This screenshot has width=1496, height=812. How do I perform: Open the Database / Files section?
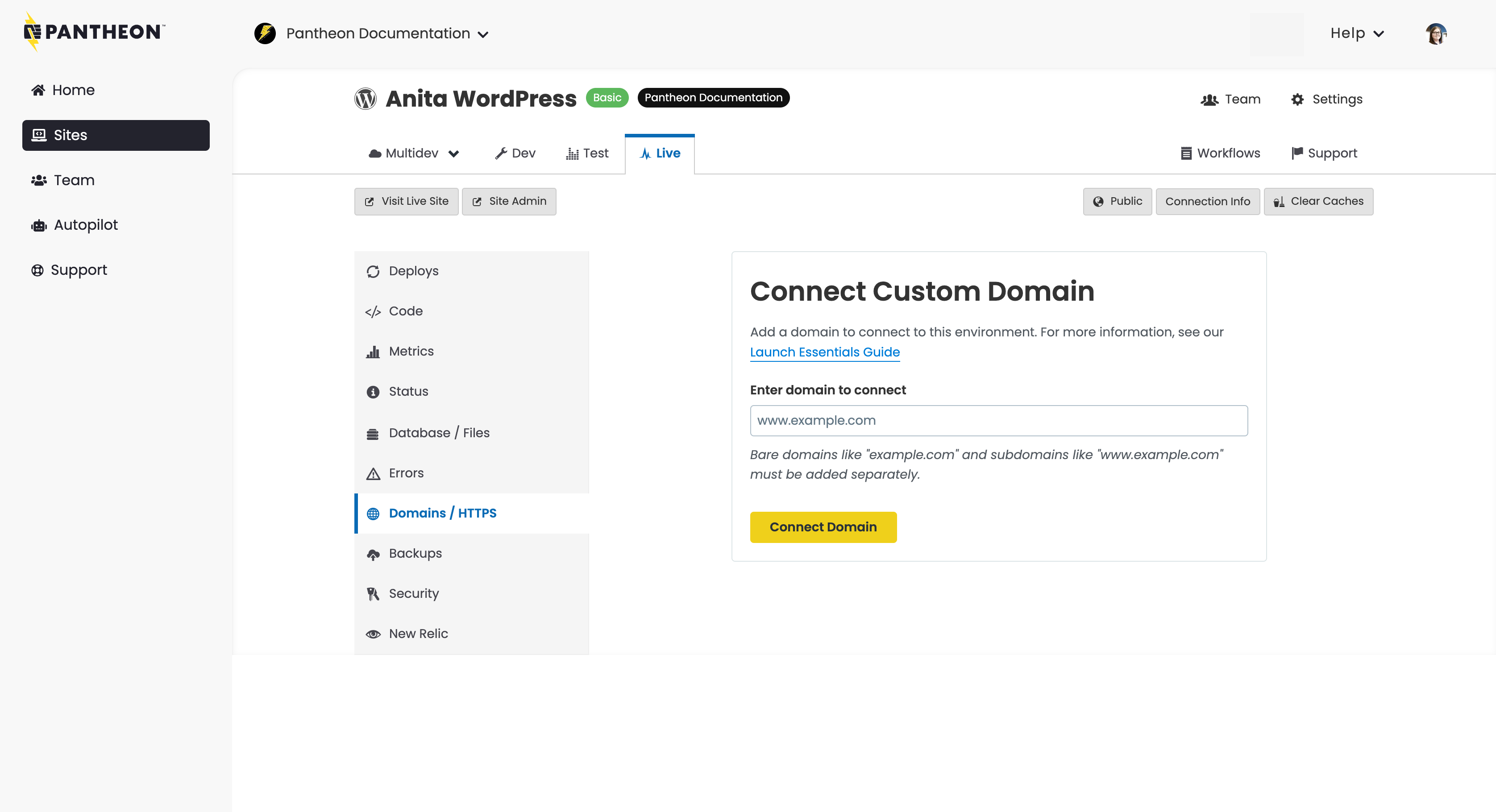point(438,432)
